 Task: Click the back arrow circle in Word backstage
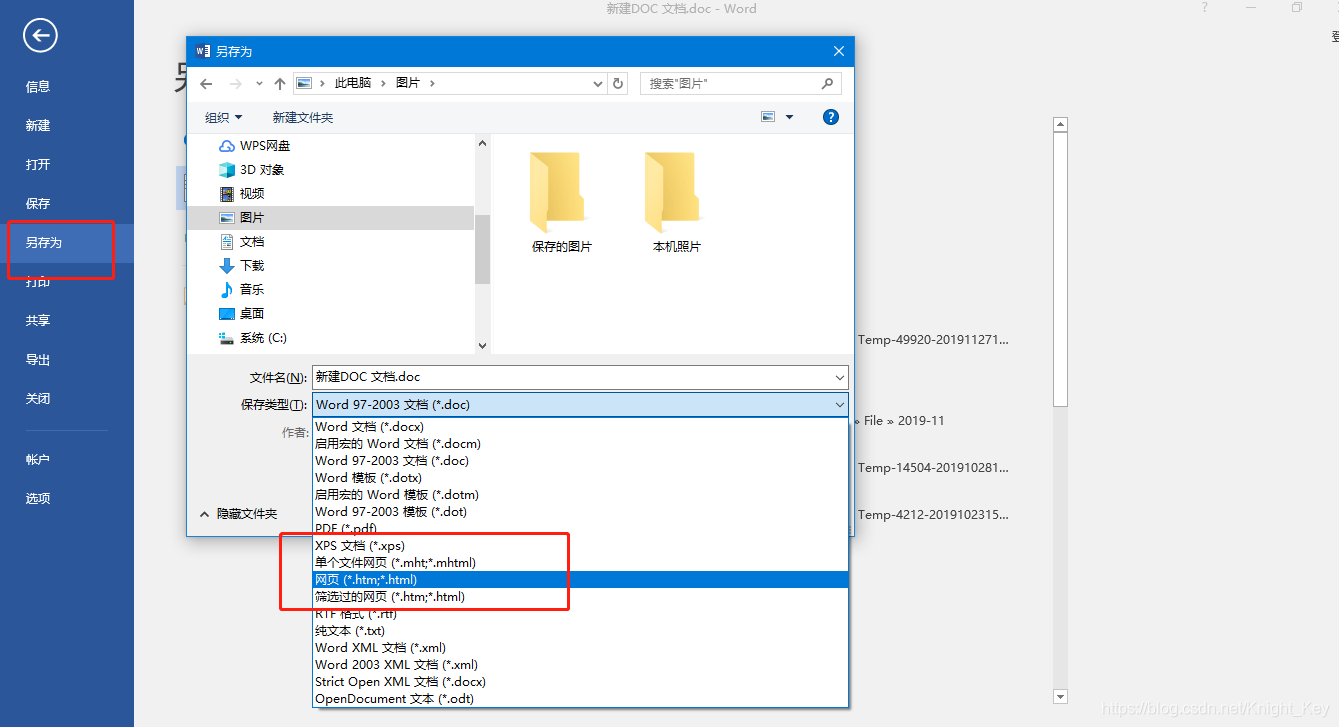pyautogui.click(x=40, y=37)
